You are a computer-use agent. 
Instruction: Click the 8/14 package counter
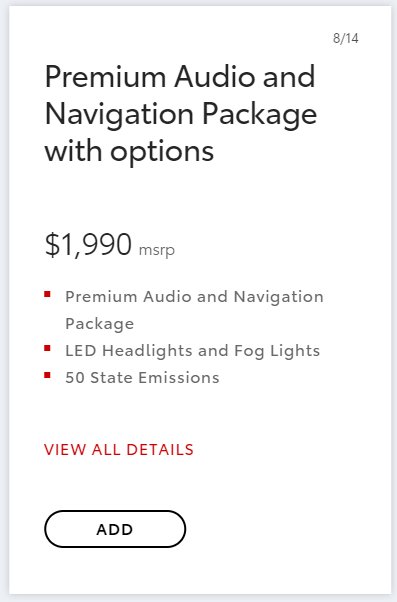pyautogui.click(x=346, y=38)
